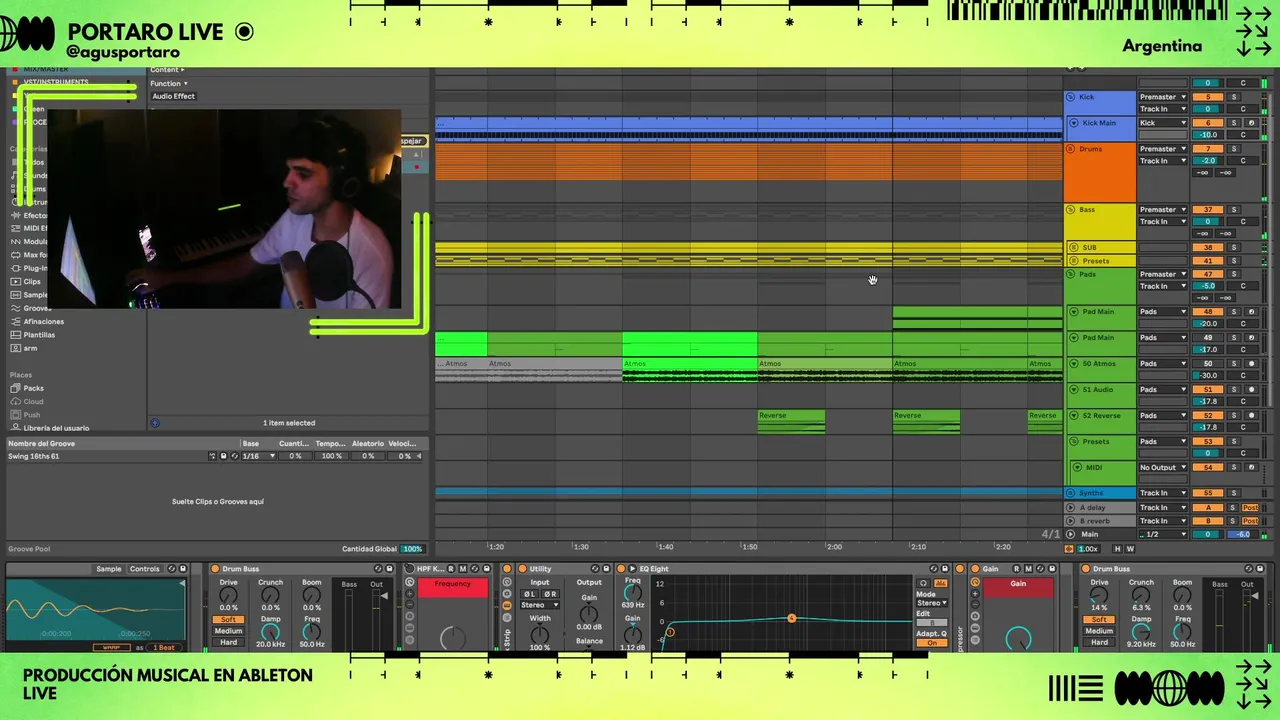
Task: Unfold the B reverb return track
Action: (x=1071, y=521)
